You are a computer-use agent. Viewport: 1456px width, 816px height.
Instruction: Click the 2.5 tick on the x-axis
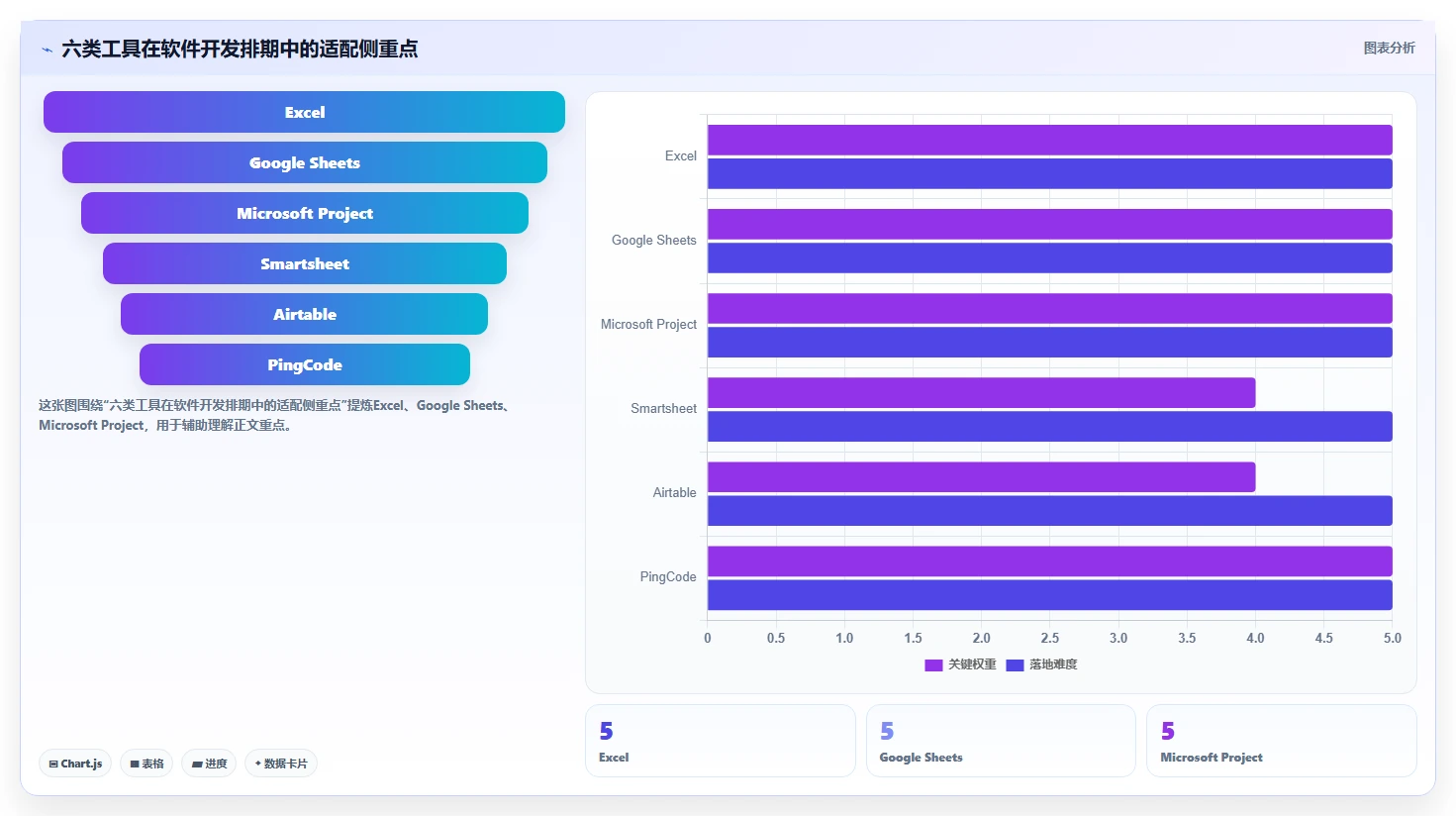point(1049,638)
